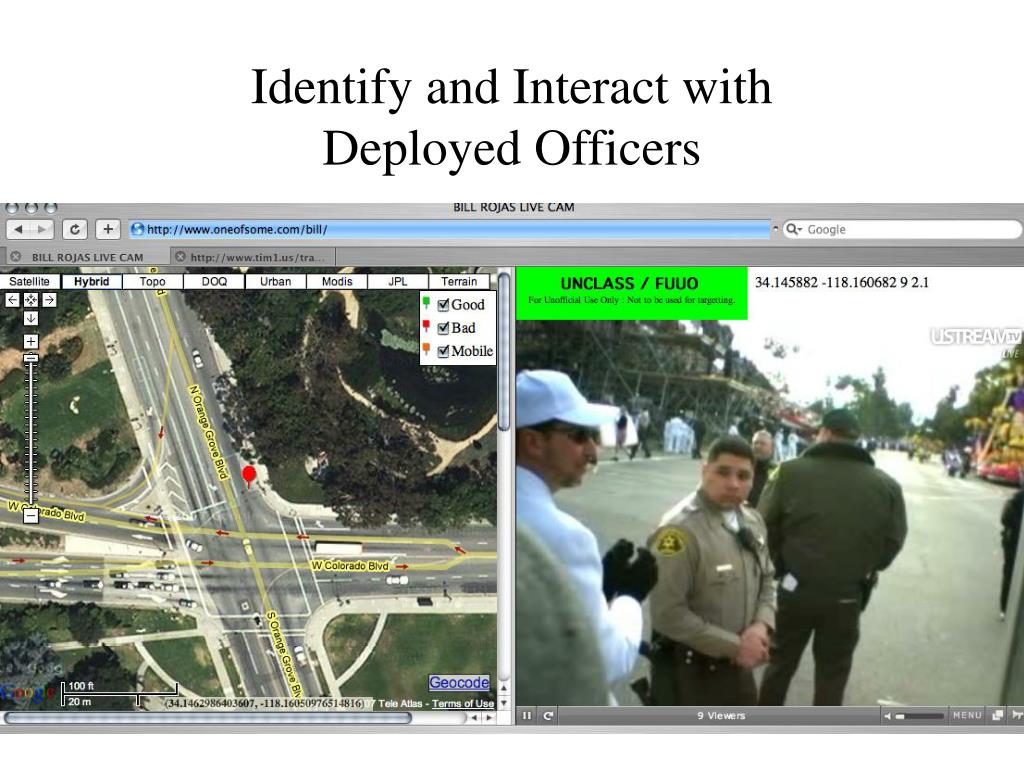The height and width of the screenshot is (768, 1024).
Task: Click the URL address field
Action: pos(450,229)
